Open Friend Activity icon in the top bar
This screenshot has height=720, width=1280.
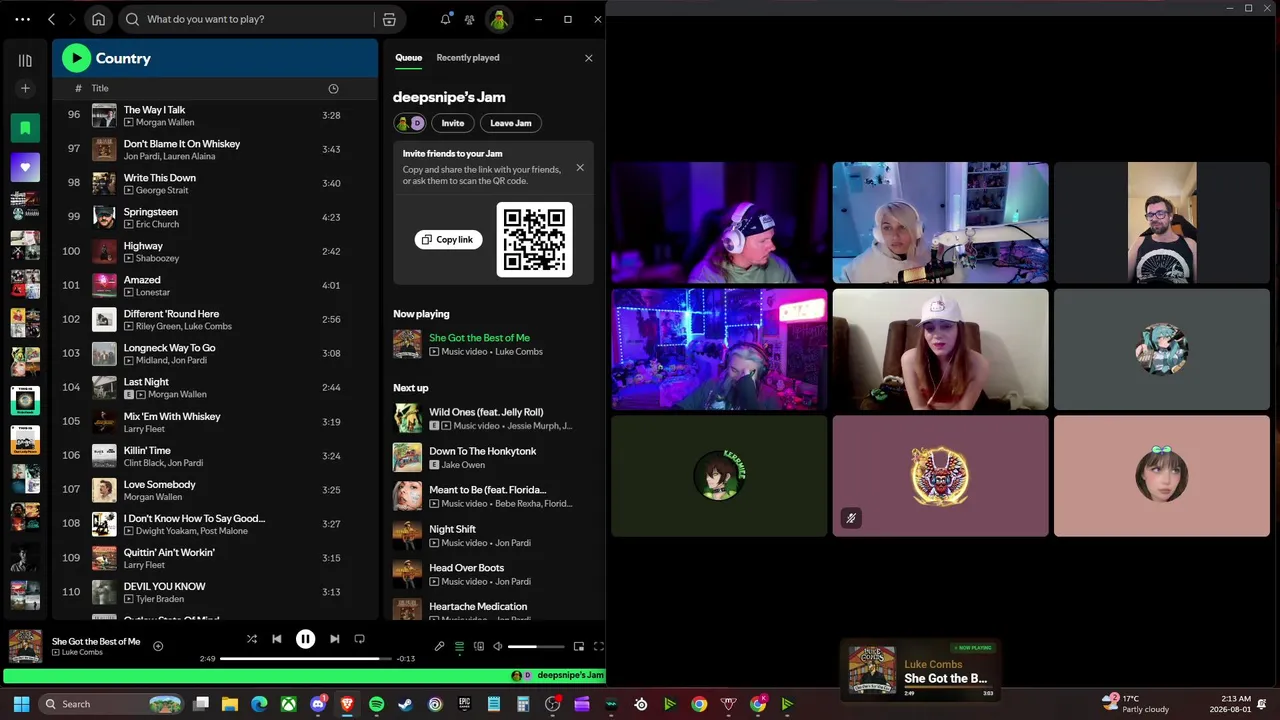coord(469,19)
